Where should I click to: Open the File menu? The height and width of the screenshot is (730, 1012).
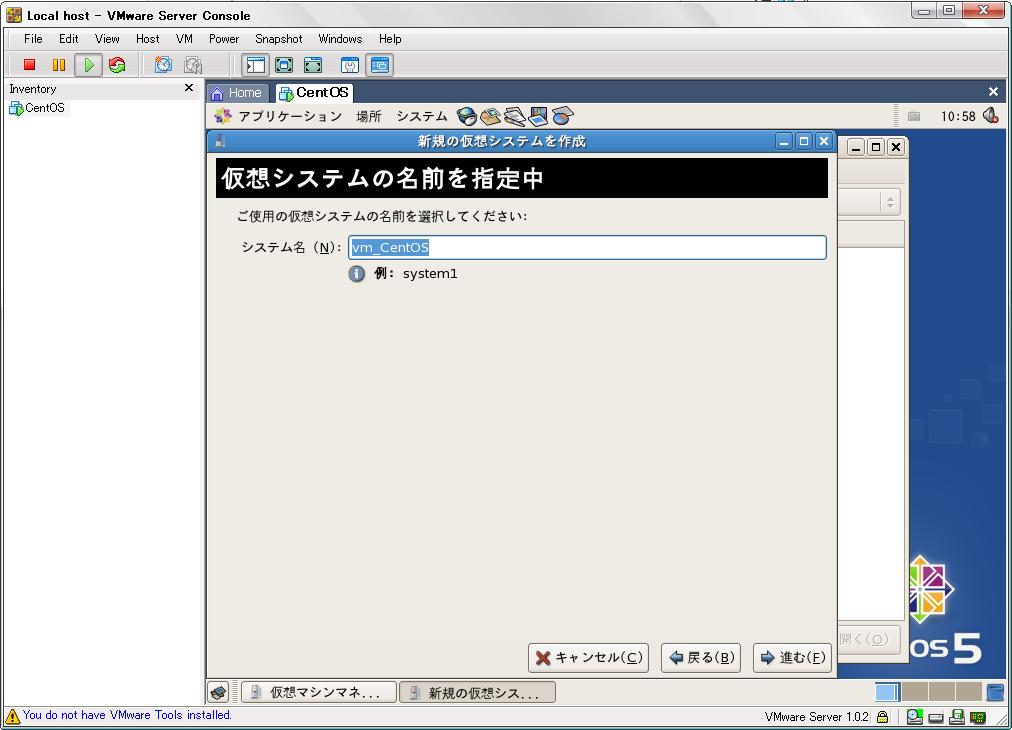tap(33, 39)
